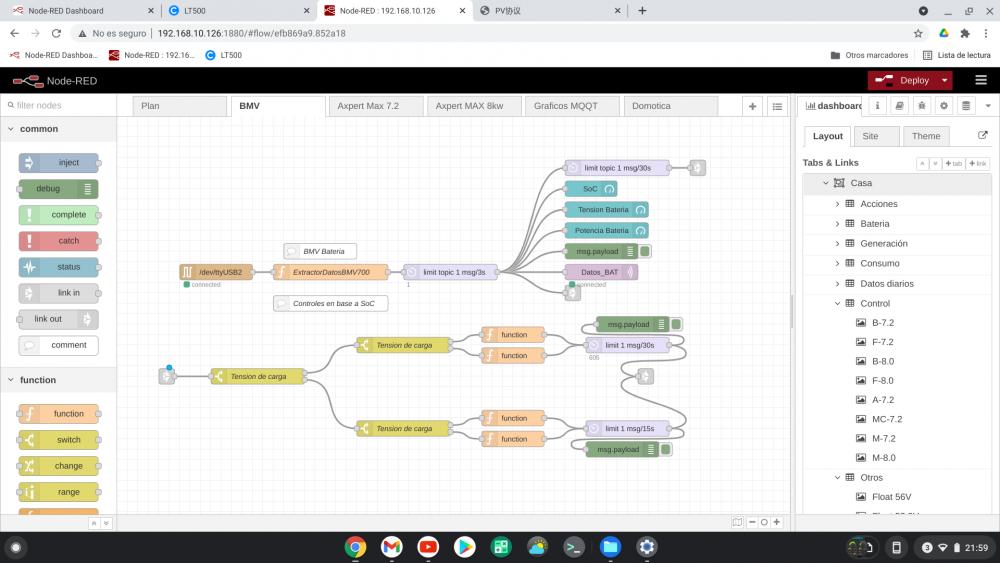Image resolution: width=1000 pixels, height=563 pixels.
Task: Click the add tab button in Tabs & Links
Action: pos(953,163)
